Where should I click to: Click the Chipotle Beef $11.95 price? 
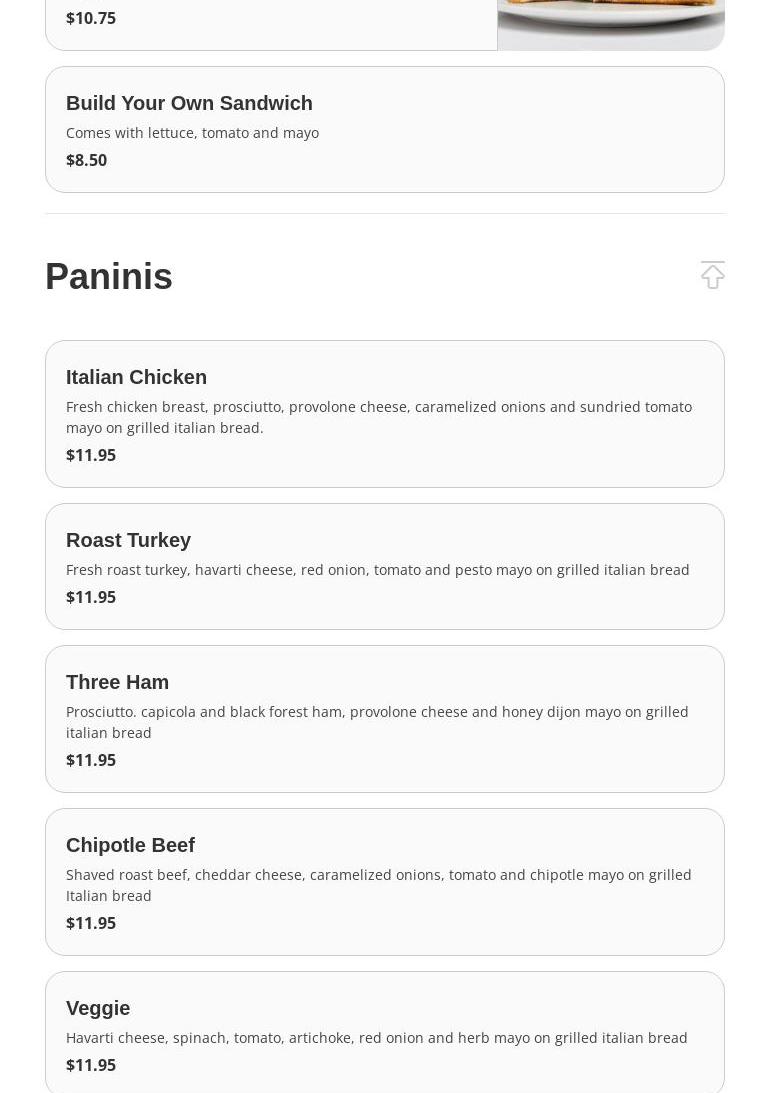click(x=91, y=923)
